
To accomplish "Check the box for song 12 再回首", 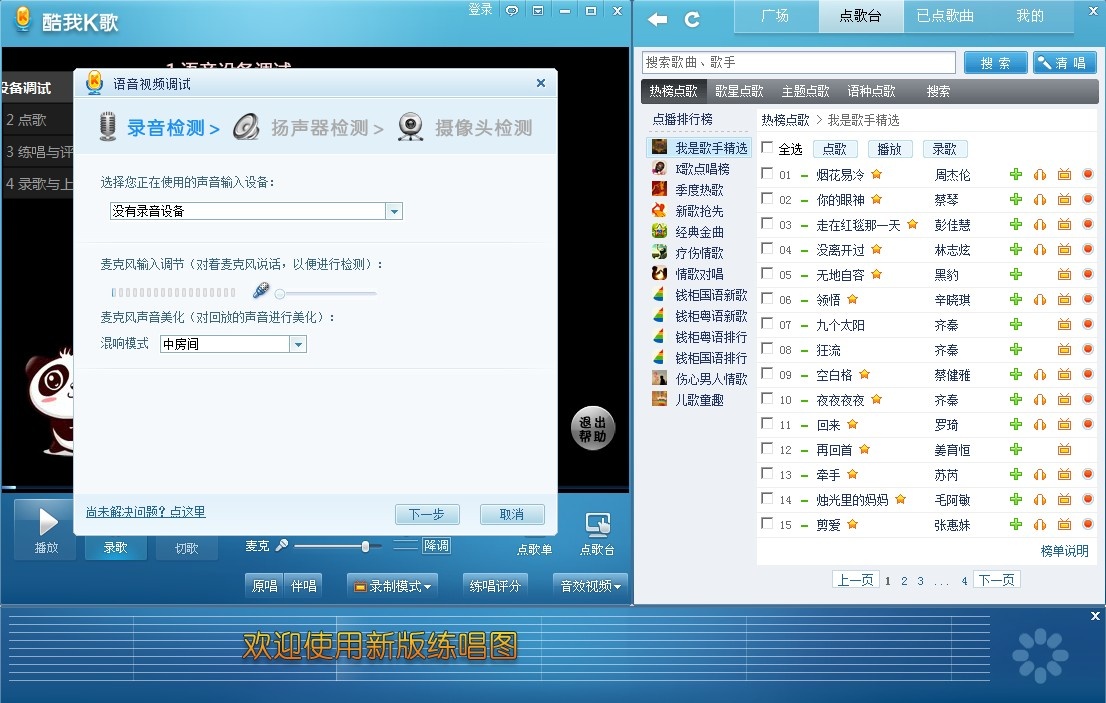I will 767,448.
